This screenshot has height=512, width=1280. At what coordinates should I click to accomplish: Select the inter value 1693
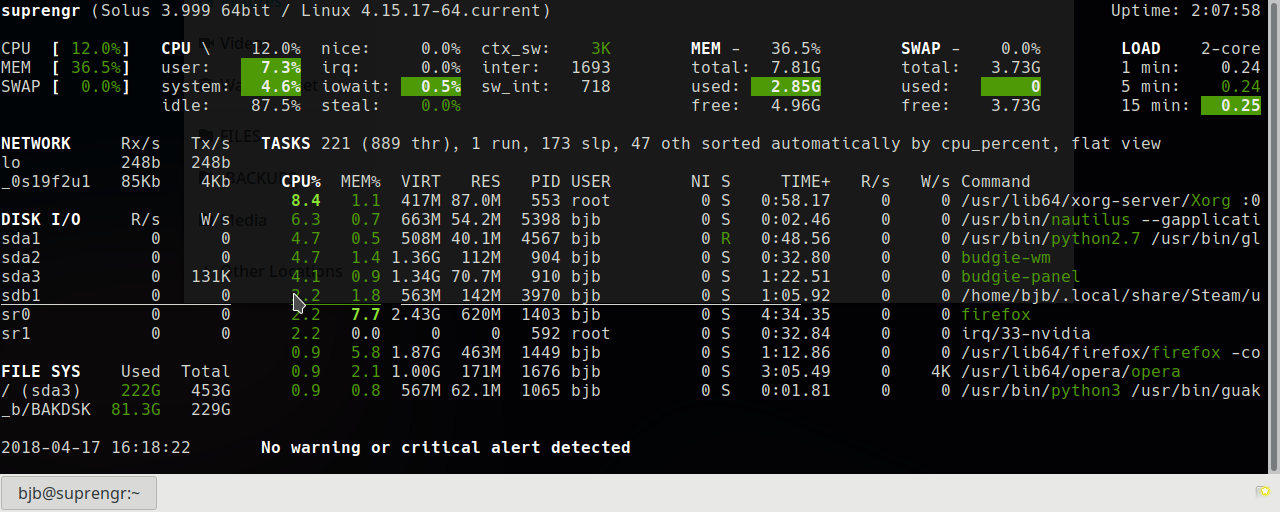coord(591,67)
